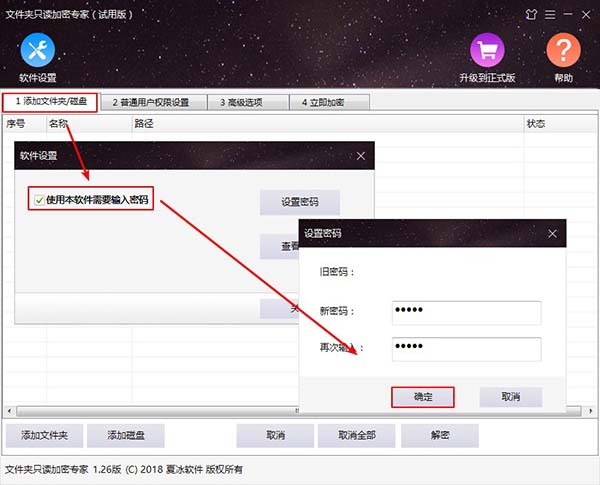Click the 取消全部 button
This screenshot has width=600, height=485.
click(x=356, y=436)
